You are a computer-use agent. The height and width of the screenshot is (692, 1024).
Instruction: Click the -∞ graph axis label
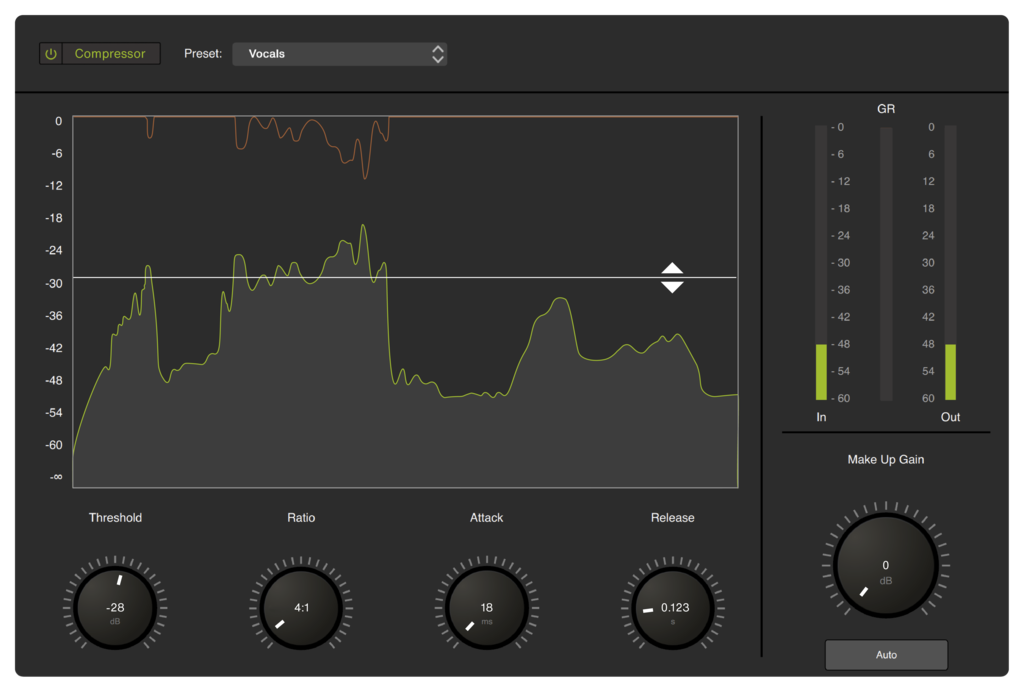56,477
